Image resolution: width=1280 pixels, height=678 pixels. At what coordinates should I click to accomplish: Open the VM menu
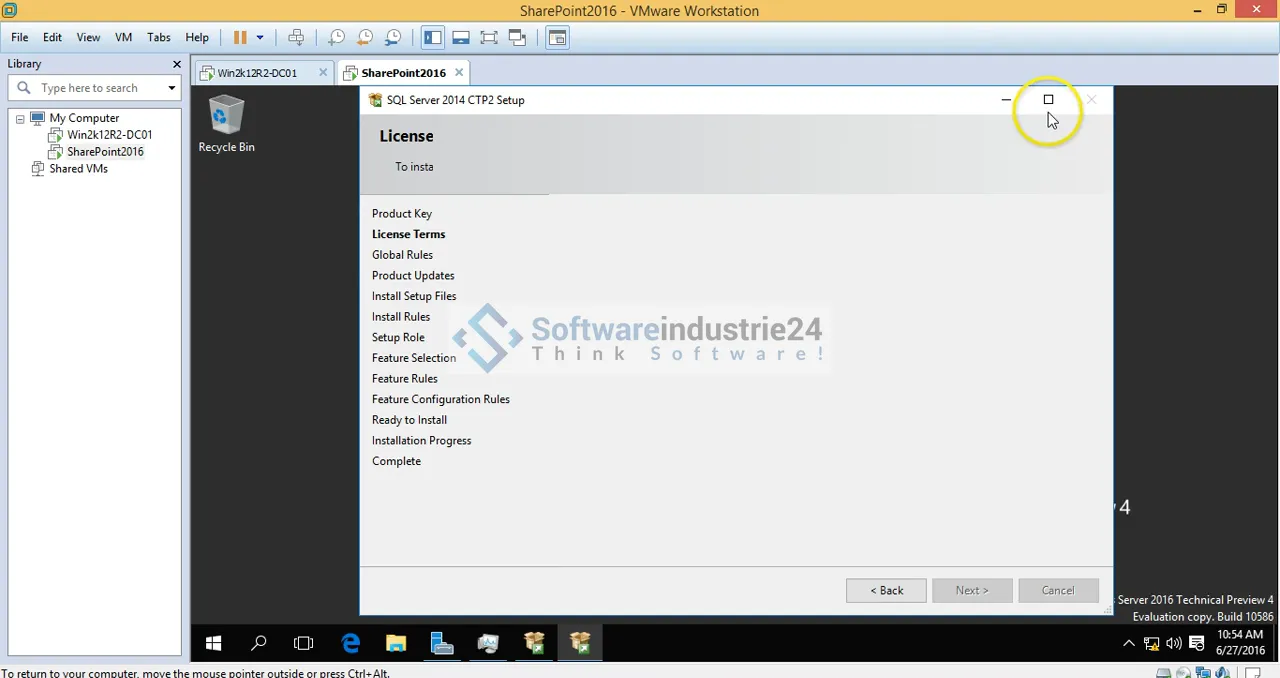(123, 37)
